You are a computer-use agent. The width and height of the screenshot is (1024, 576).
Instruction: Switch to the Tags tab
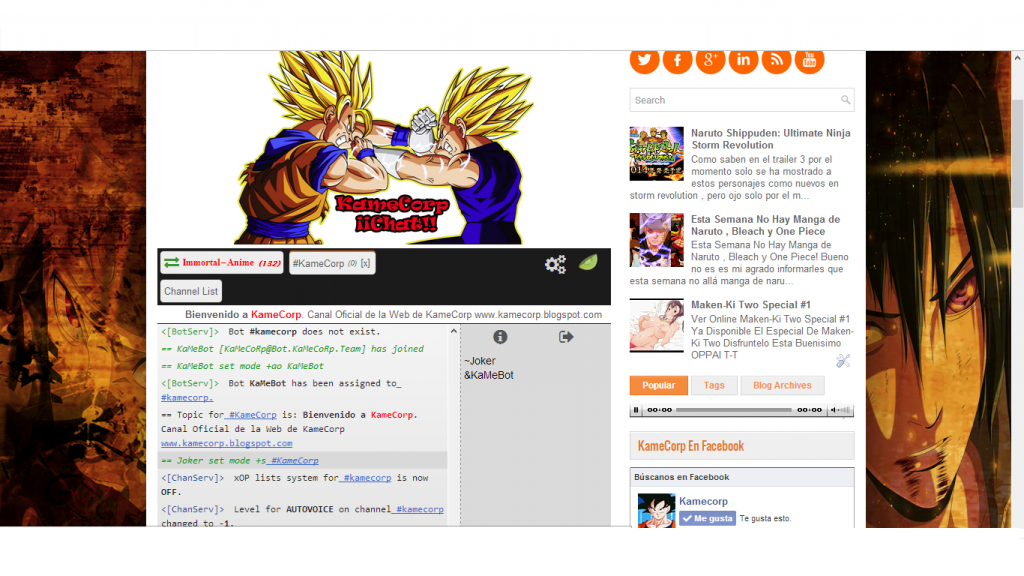[714, 385]
